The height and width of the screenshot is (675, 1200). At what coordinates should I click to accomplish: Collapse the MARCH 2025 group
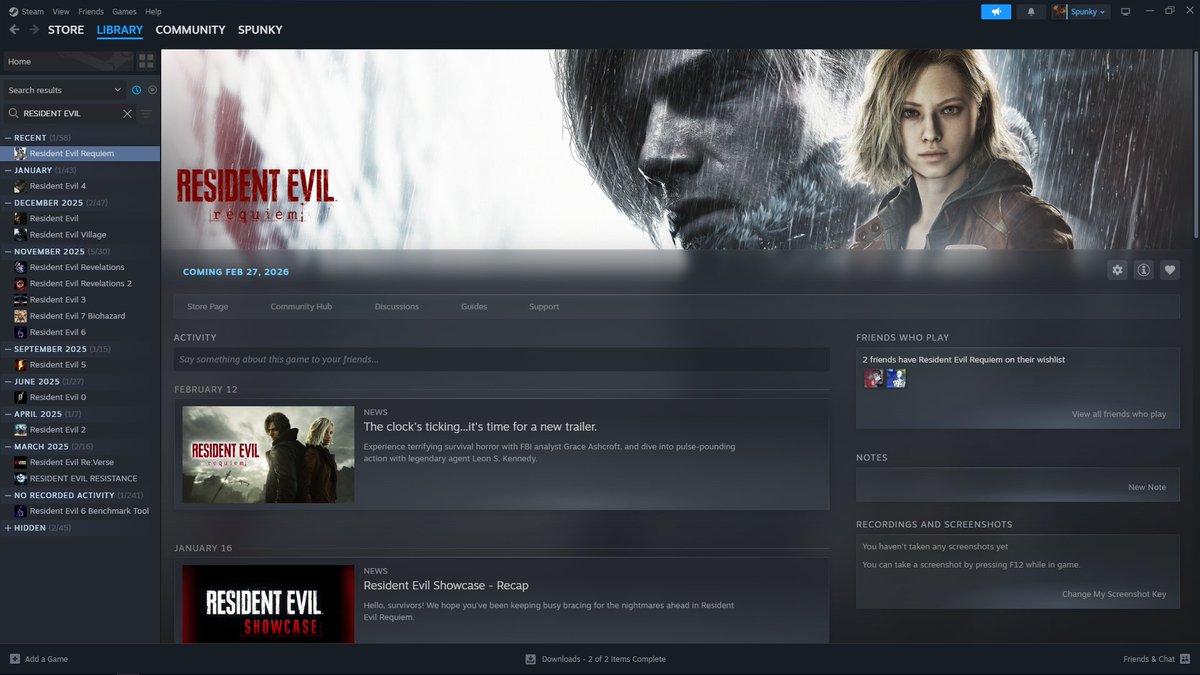click(x=9, y=446)
